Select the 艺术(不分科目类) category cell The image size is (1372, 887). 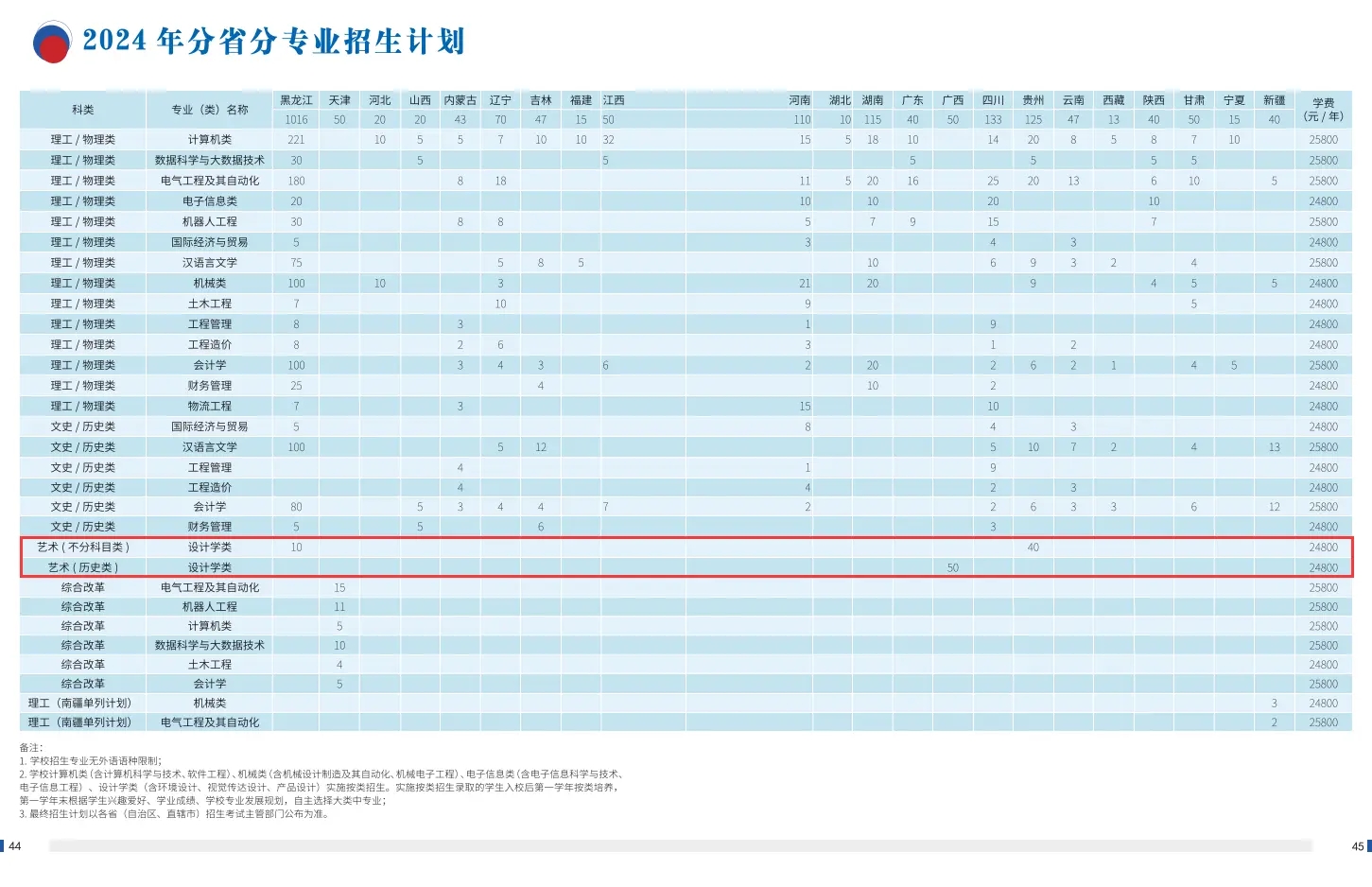click(x=83, y=548)
